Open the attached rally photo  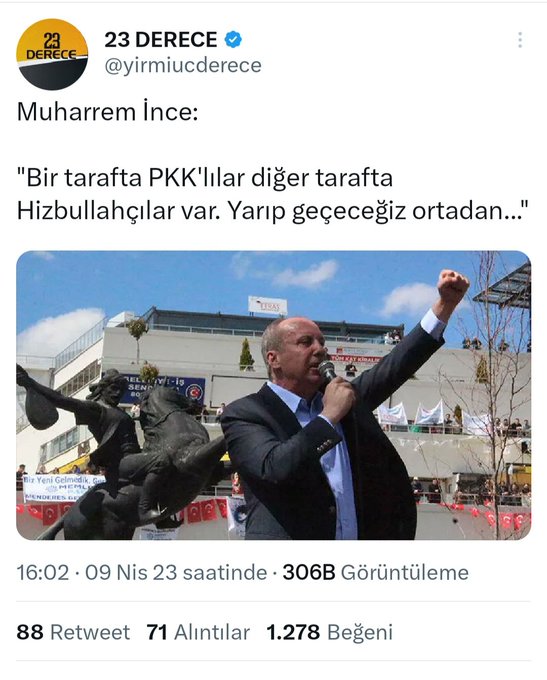[273, 395]
